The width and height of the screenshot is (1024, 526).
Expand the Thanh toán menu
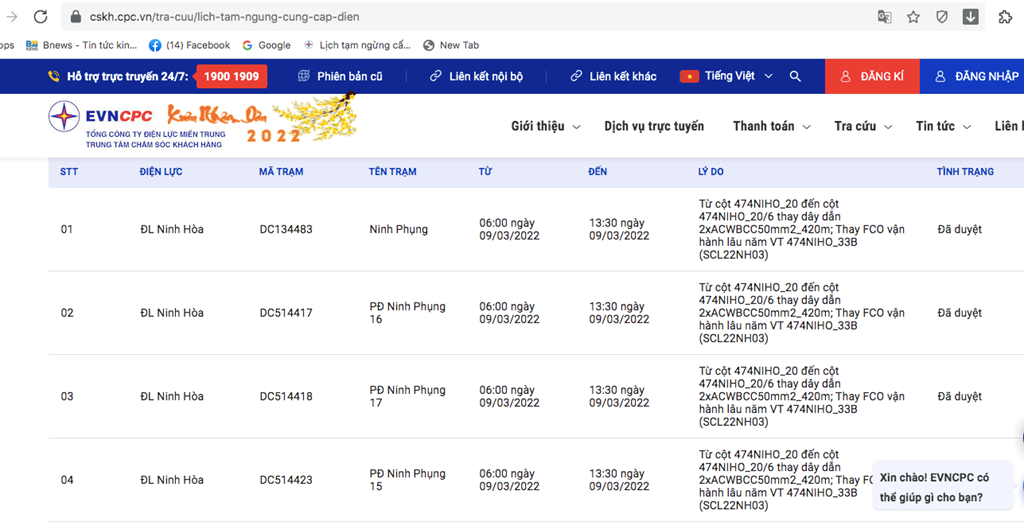point(771,126)
